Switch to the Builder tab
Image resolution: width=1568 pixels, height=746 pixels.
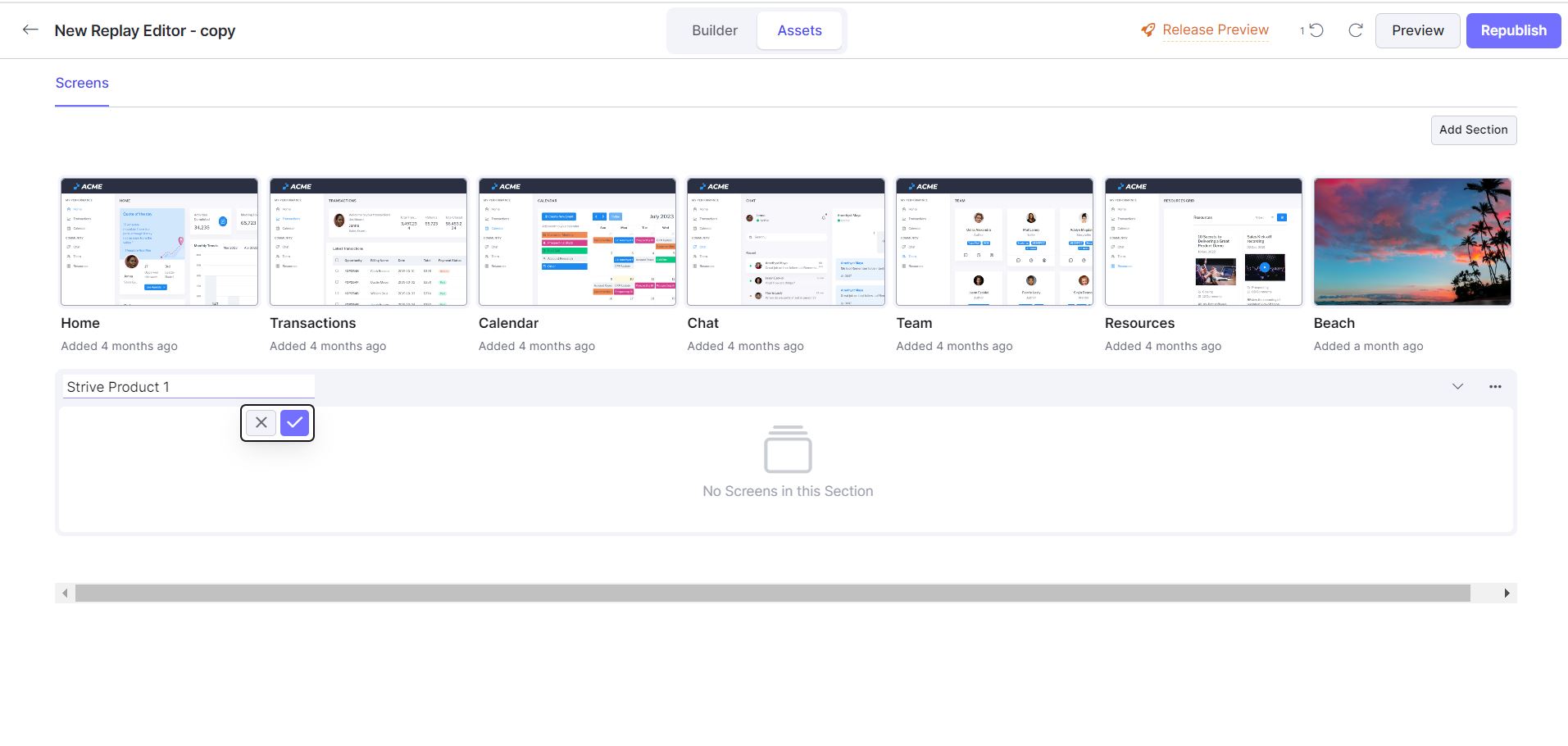715,30
